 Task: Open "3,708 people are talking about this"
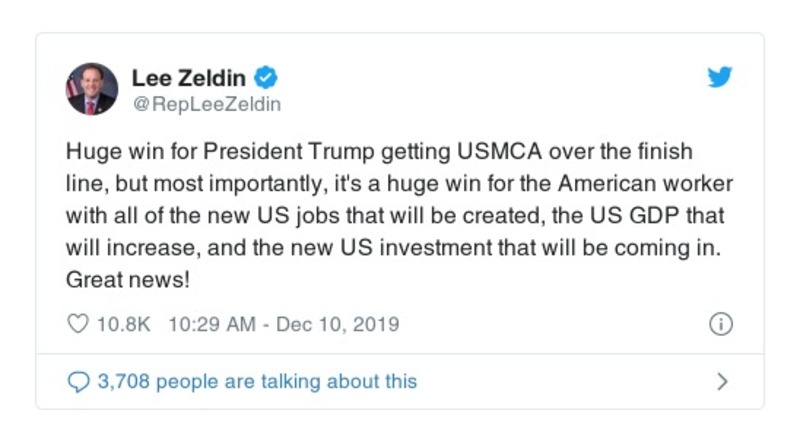256,382
